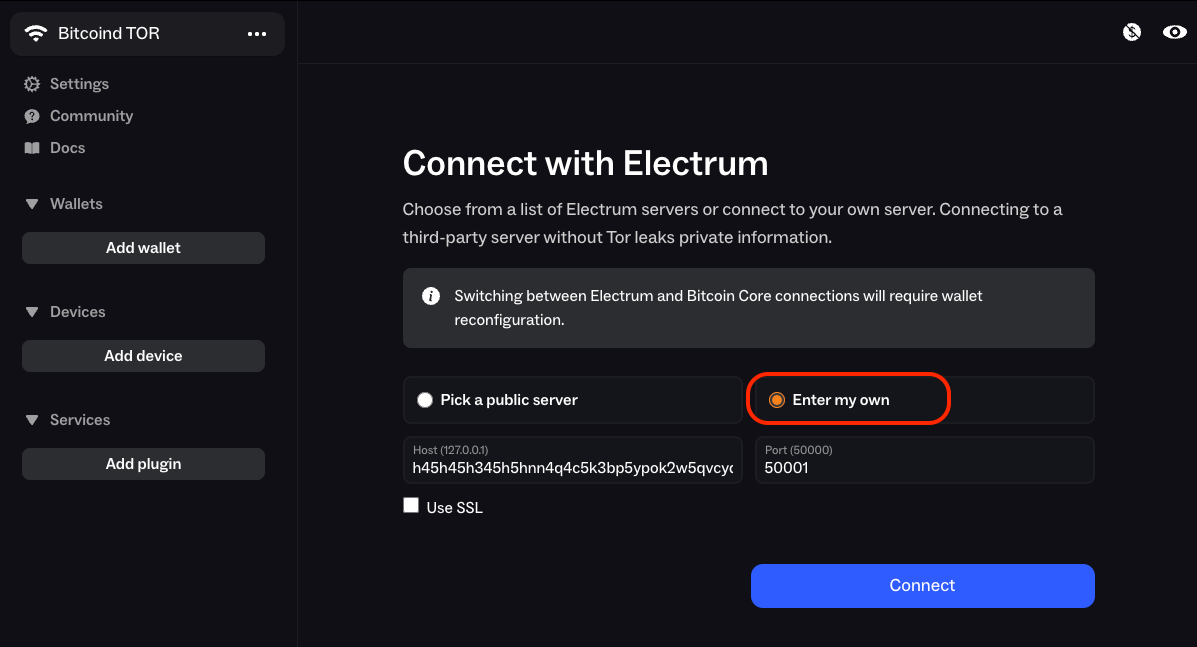Toggle the crossed-out dollar price display icon
This screenshot has width=1197, height=647.
[x=1131, y=31]
